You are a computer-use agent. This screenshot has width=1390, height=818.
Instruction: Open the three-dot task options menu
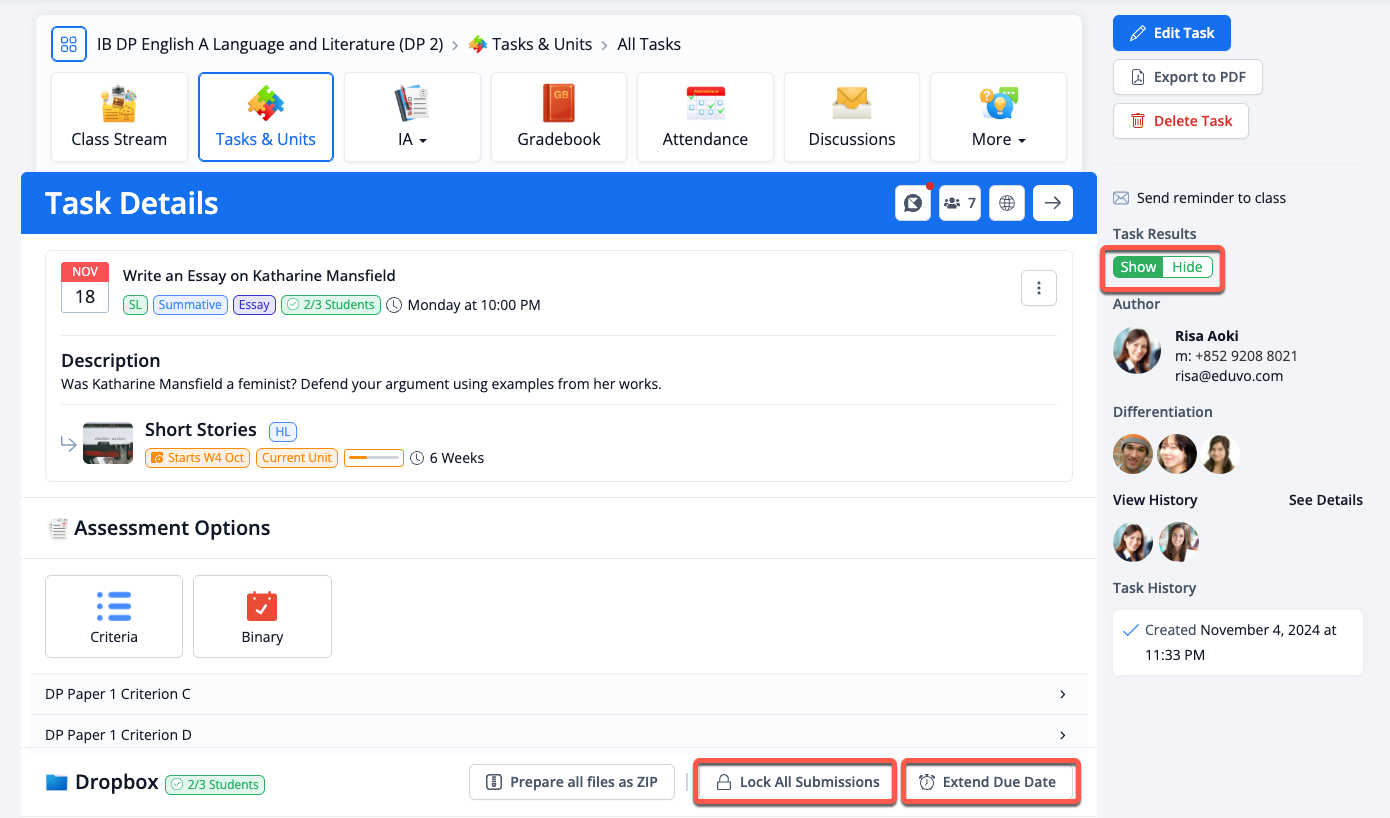click(1038, 288)
